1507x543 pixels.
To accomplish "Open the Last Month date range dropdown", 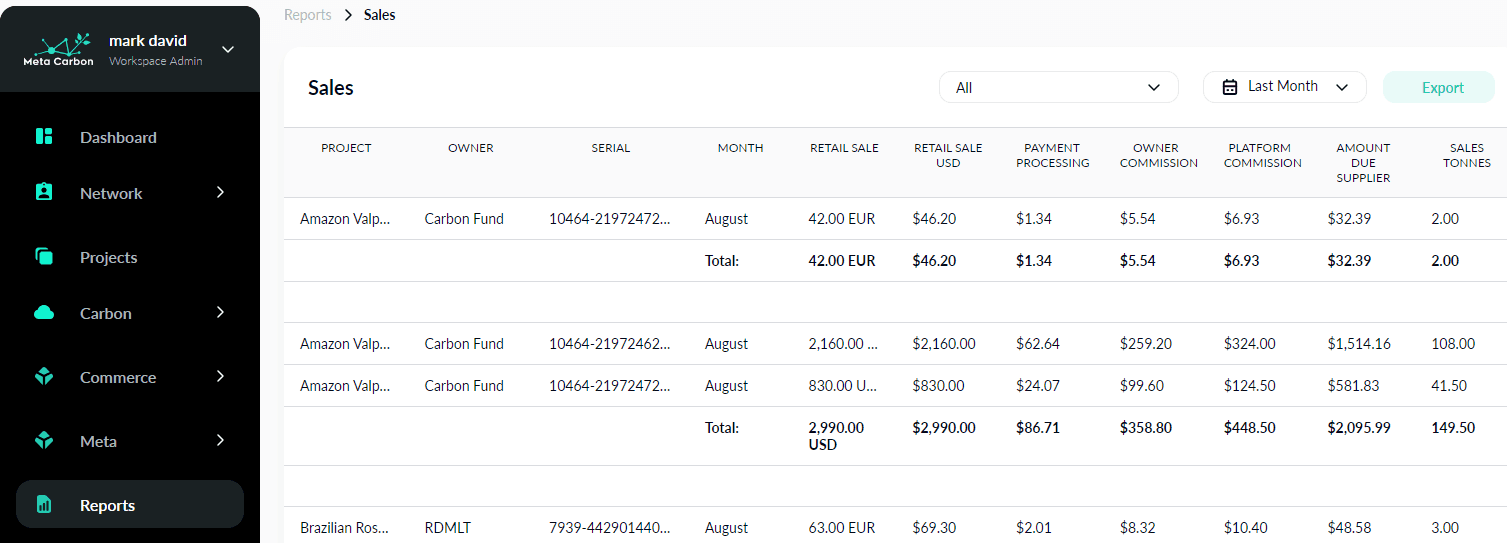I will coord(1284,87).
